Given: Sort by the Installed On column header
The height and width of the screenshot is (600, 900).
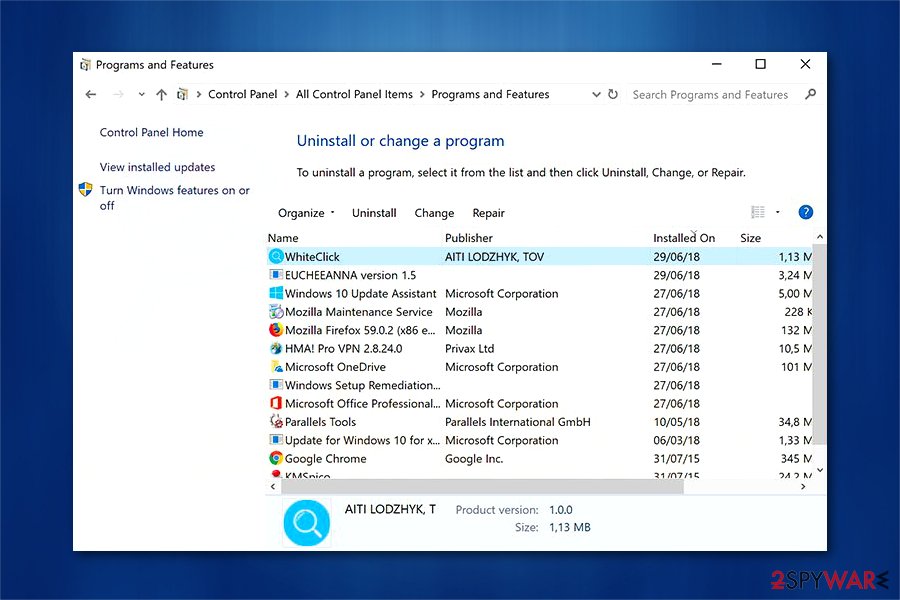Looking at the screenshot, I should (x=684, y=238).
